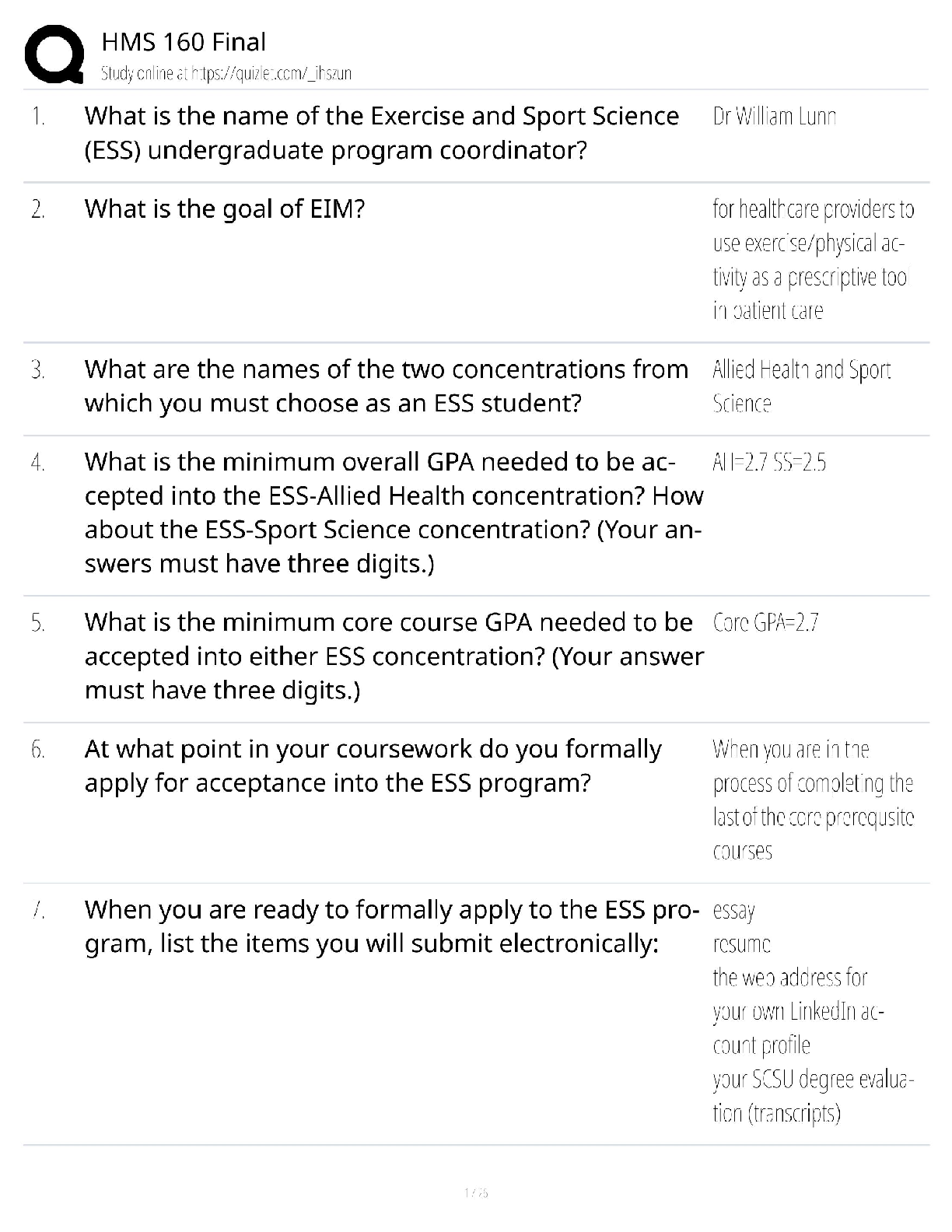Click the Quizlet Q logo icon
This screenshot has height=1232, width=952.
point(54,54)
